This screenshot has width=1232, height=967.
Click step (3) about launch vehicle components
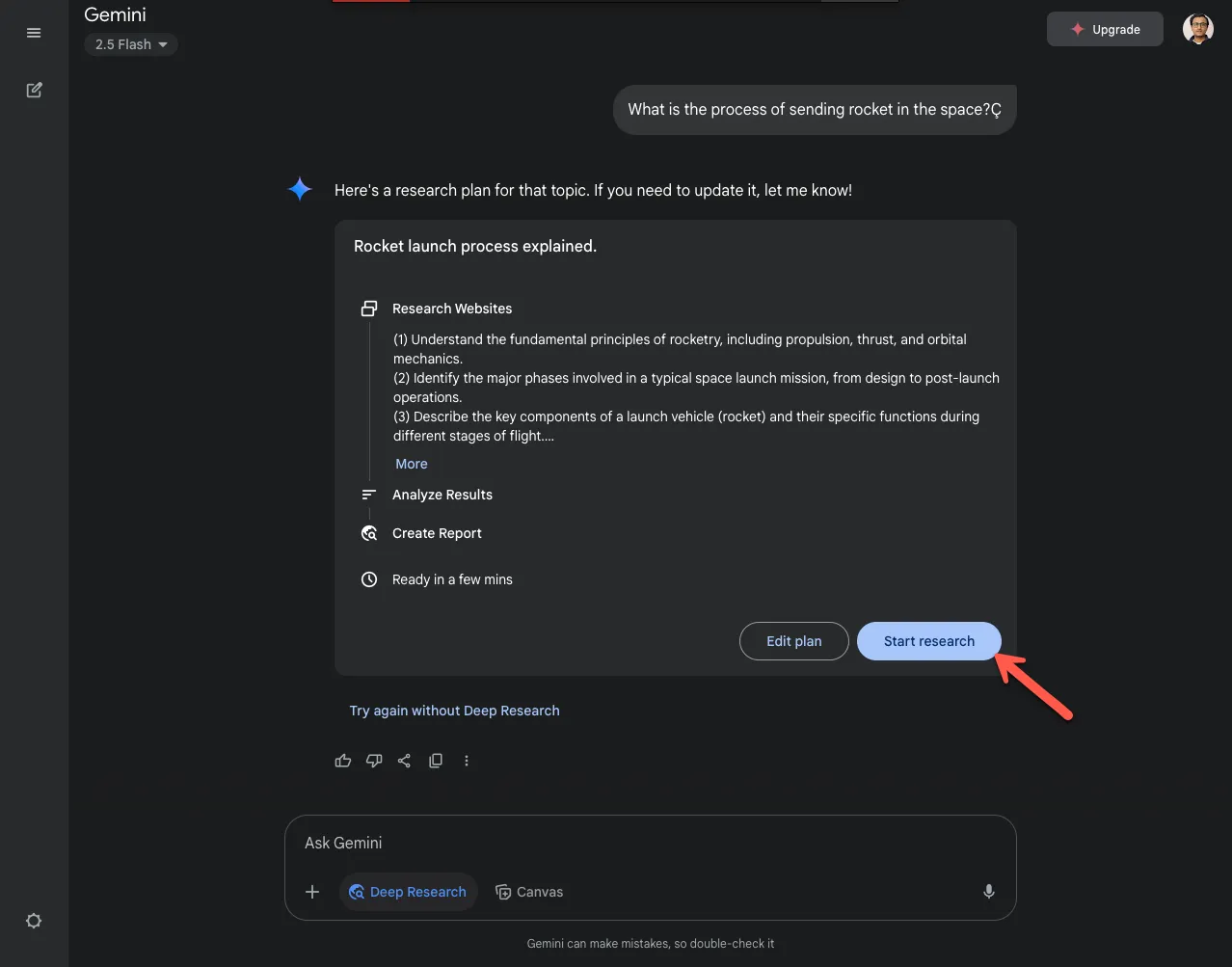(686, 426)
